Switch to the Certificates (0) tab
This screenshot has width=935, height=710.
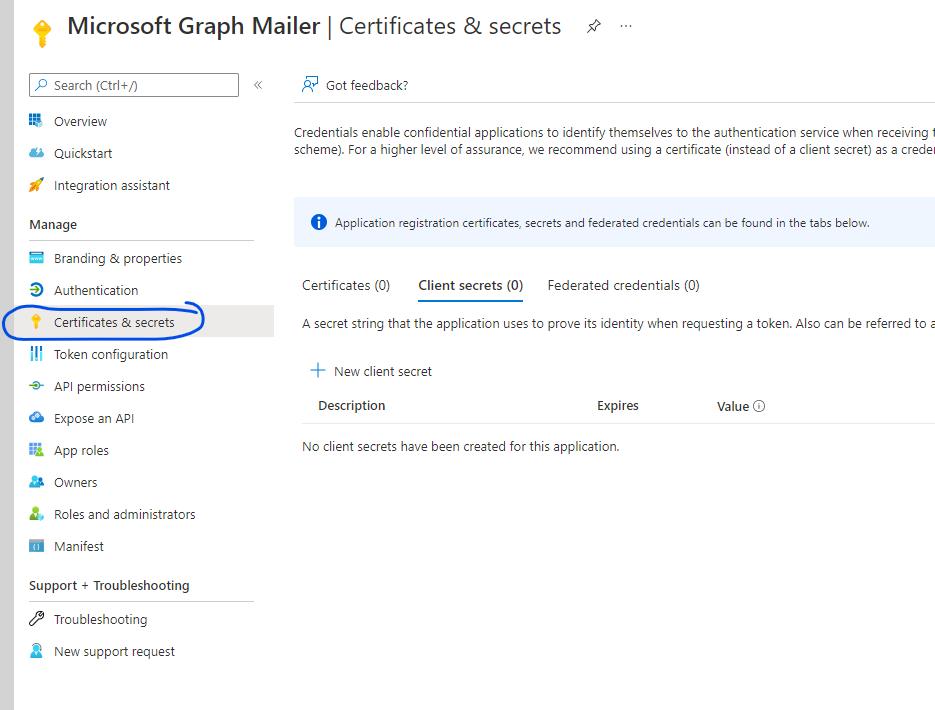click(346, 286)
